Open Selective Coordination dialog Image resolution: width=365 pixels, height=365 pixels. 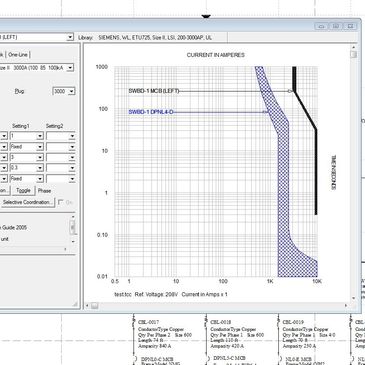click(x=27, y=202)
